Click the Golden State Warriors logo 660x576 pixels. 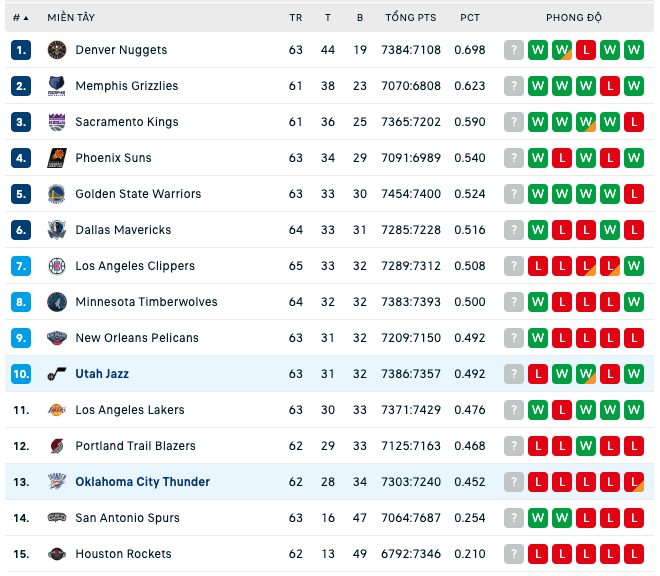click(x=57, y=194)
